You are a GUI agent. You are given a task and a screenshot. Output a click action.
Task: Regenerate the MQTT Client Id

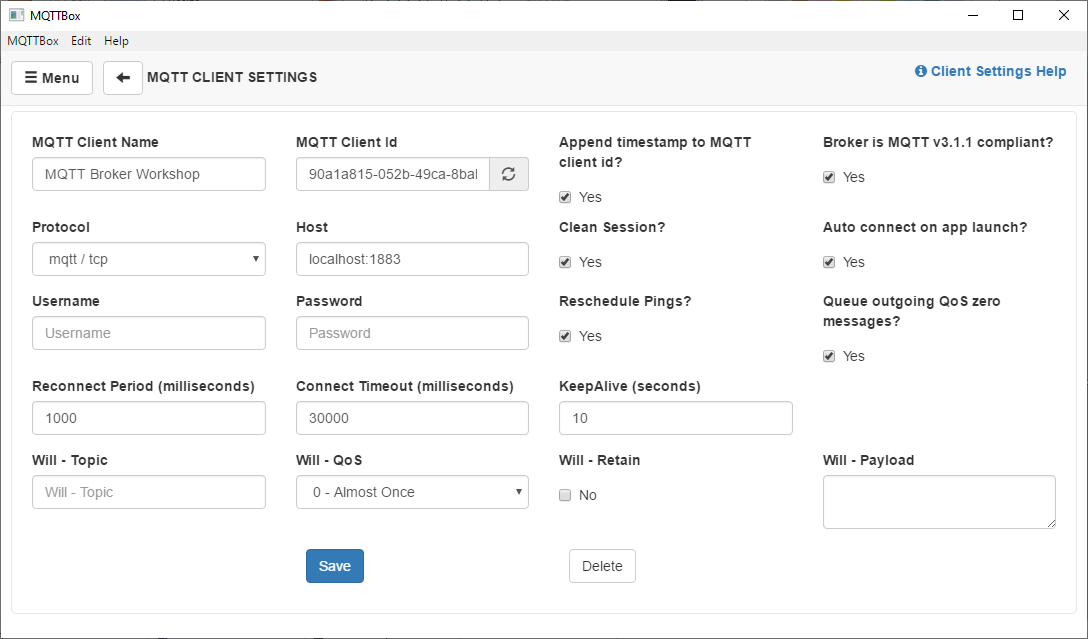pyautogui.click(x=509, y=173)
